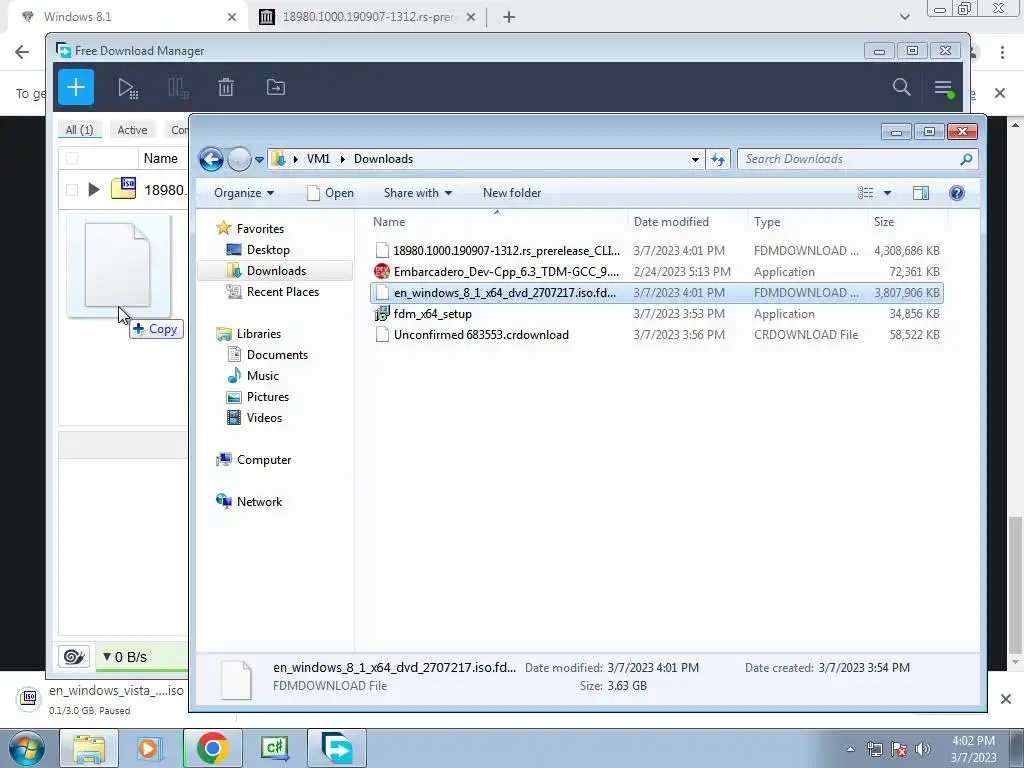Image resolution: width=1024 pixels, height=768 pixels.
Task: Refresh the Downloads folder view
Action: pos(718,159)
